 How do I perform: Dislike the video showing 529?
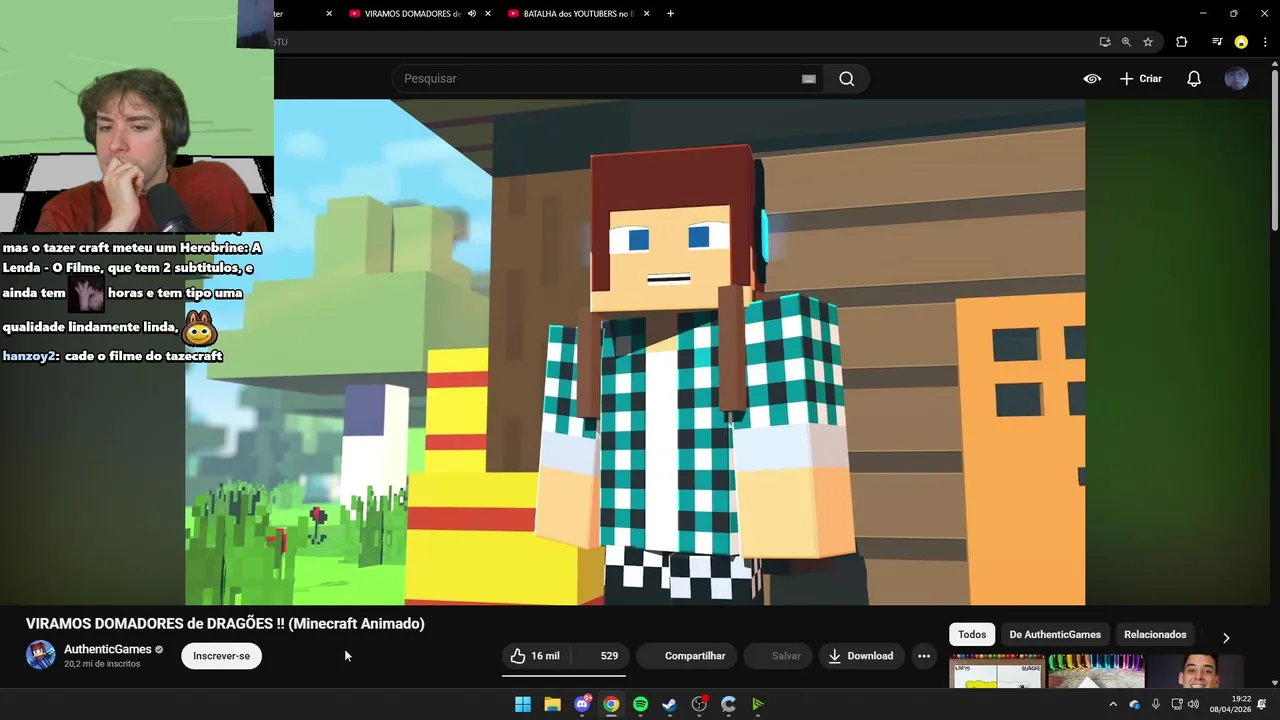[599, 656]
